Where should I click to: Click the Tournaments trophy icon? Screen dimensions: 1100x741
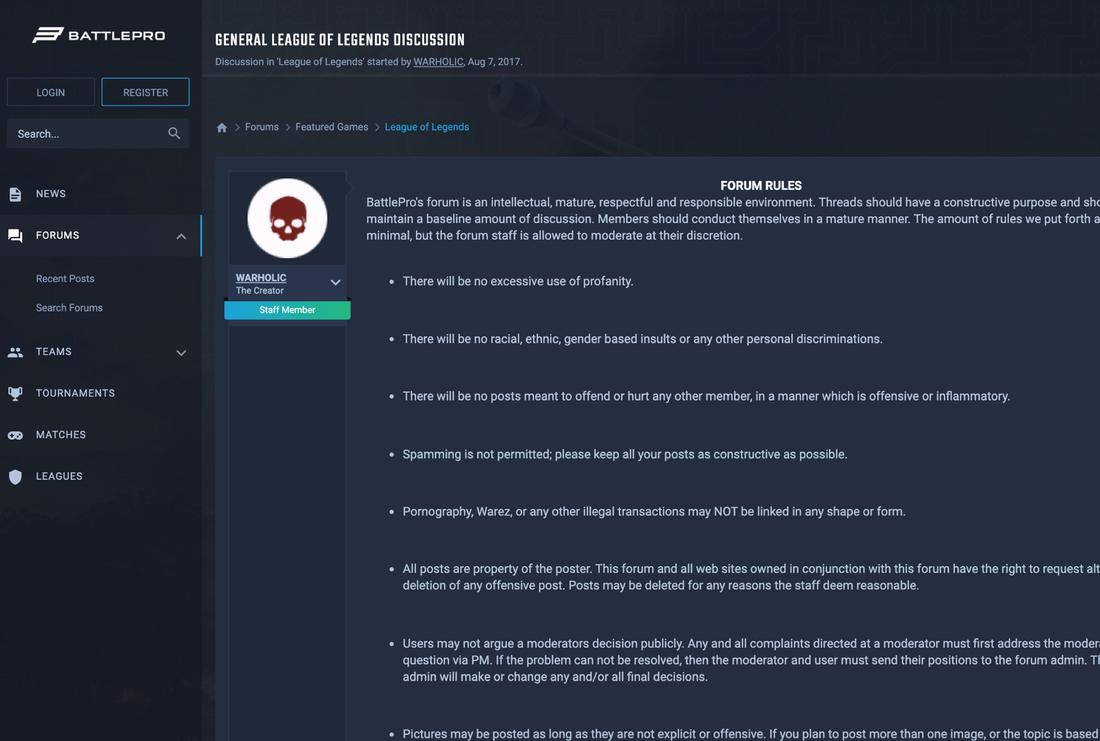coord(15,394)
